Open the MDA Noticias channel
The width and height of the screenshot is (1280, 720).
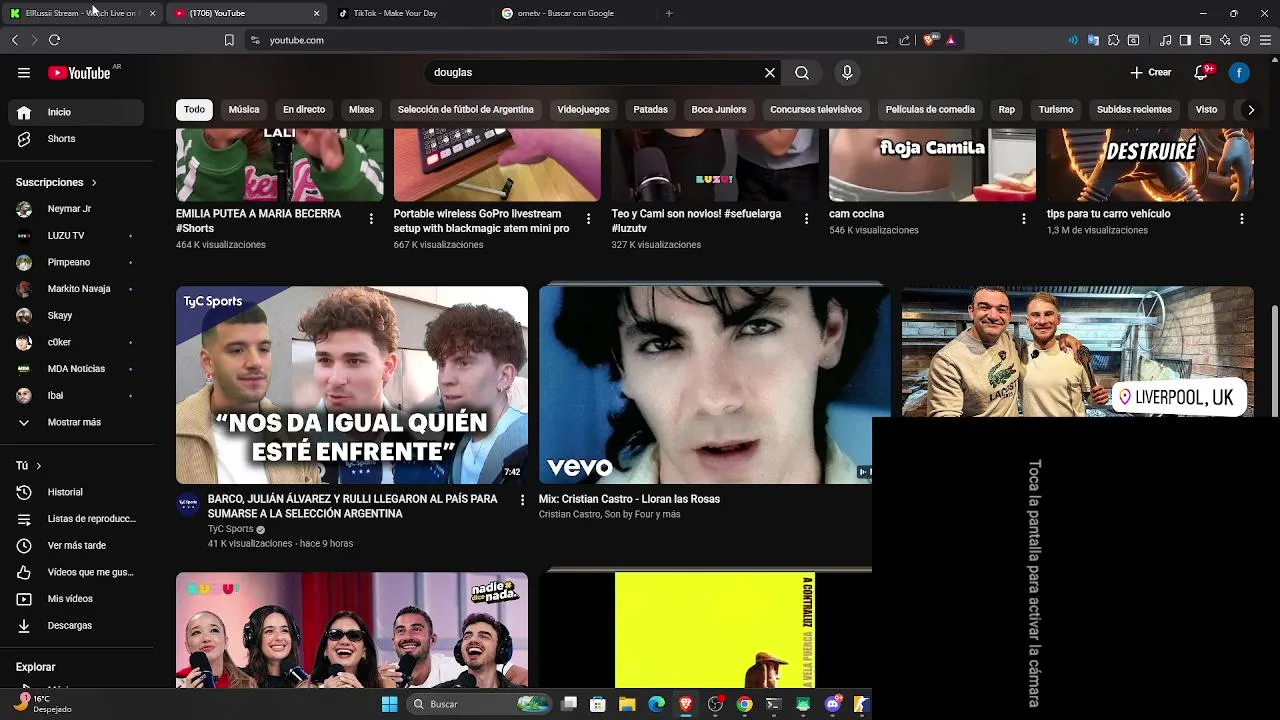pos(76,369)
